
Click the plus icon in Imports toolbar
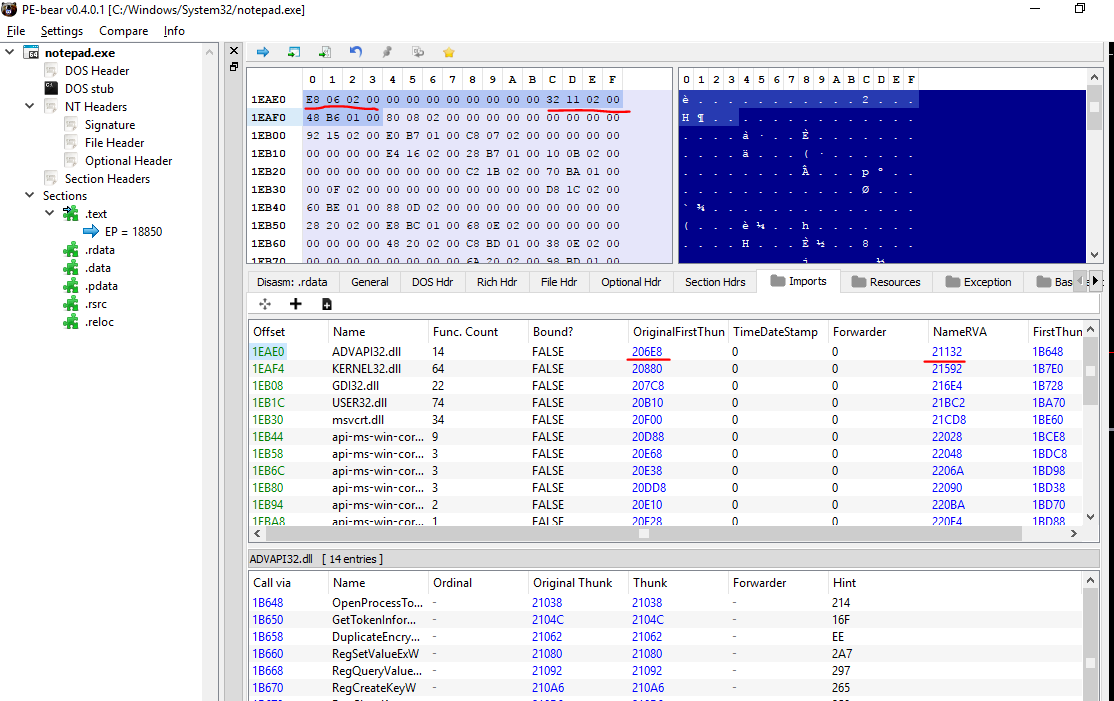(x=295, y=304)
